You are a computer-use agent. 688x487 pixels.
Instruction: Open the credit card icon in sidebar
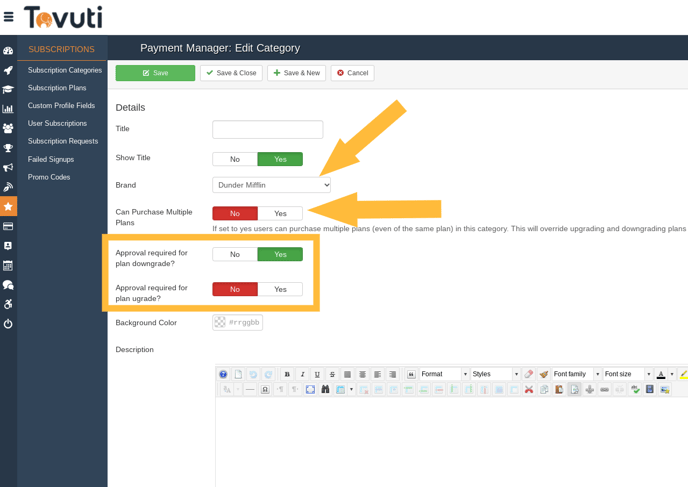coord(8,226)
